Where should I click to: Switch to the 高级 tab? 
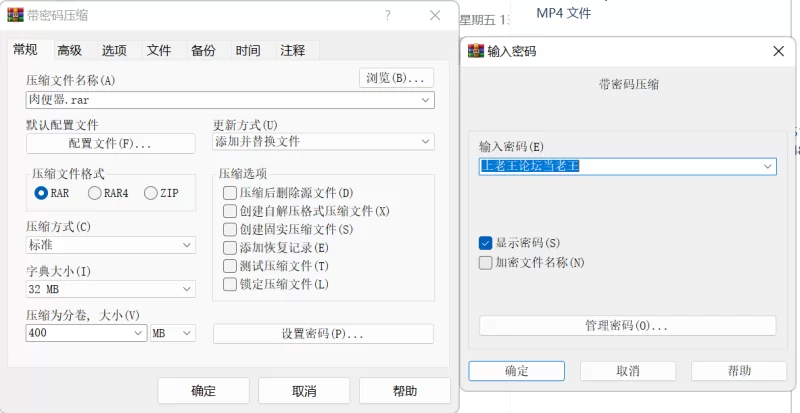point(69,51)
